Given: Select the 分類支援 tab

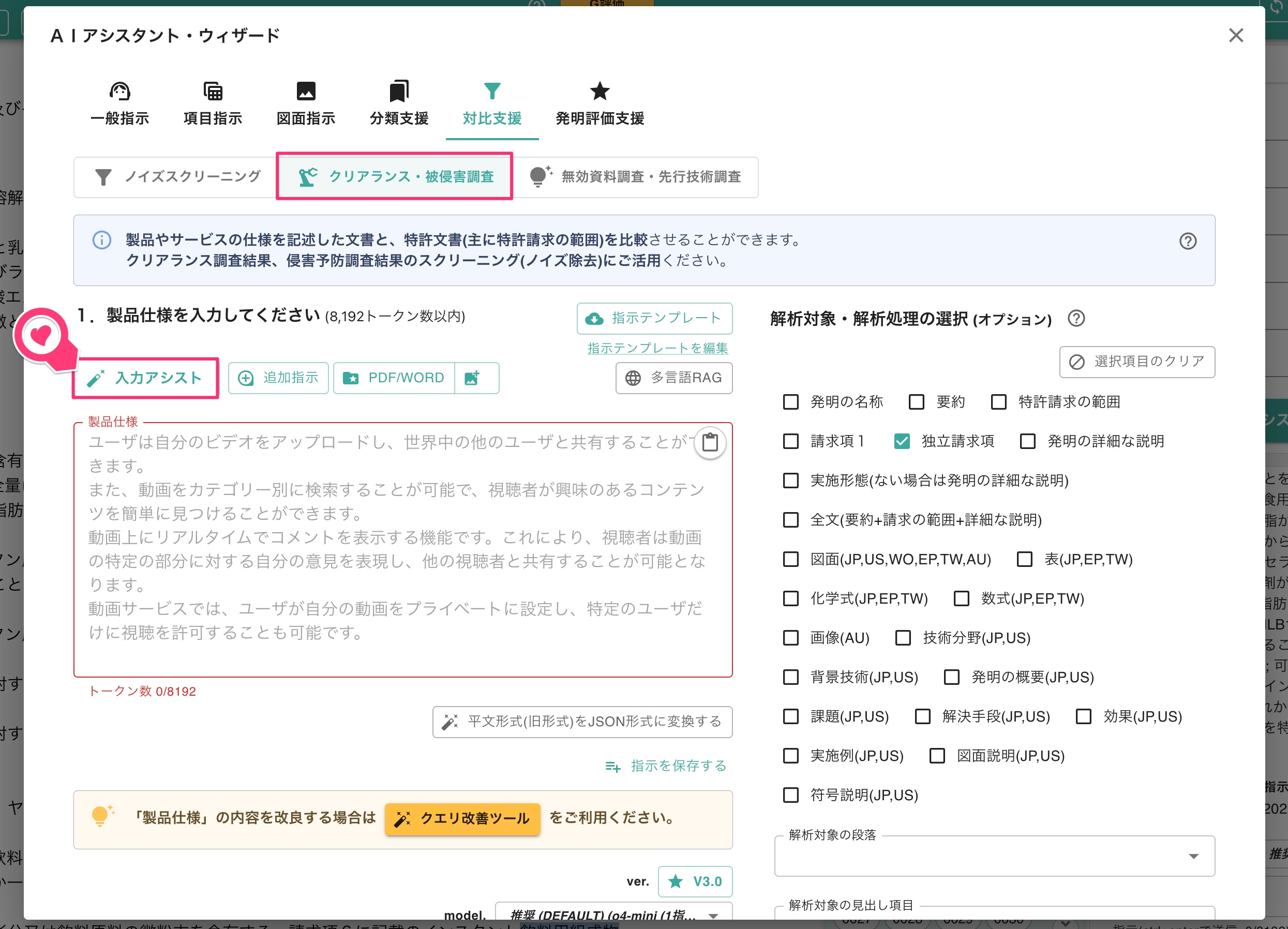Looking at the screenshot, I should tap(399, 104).
